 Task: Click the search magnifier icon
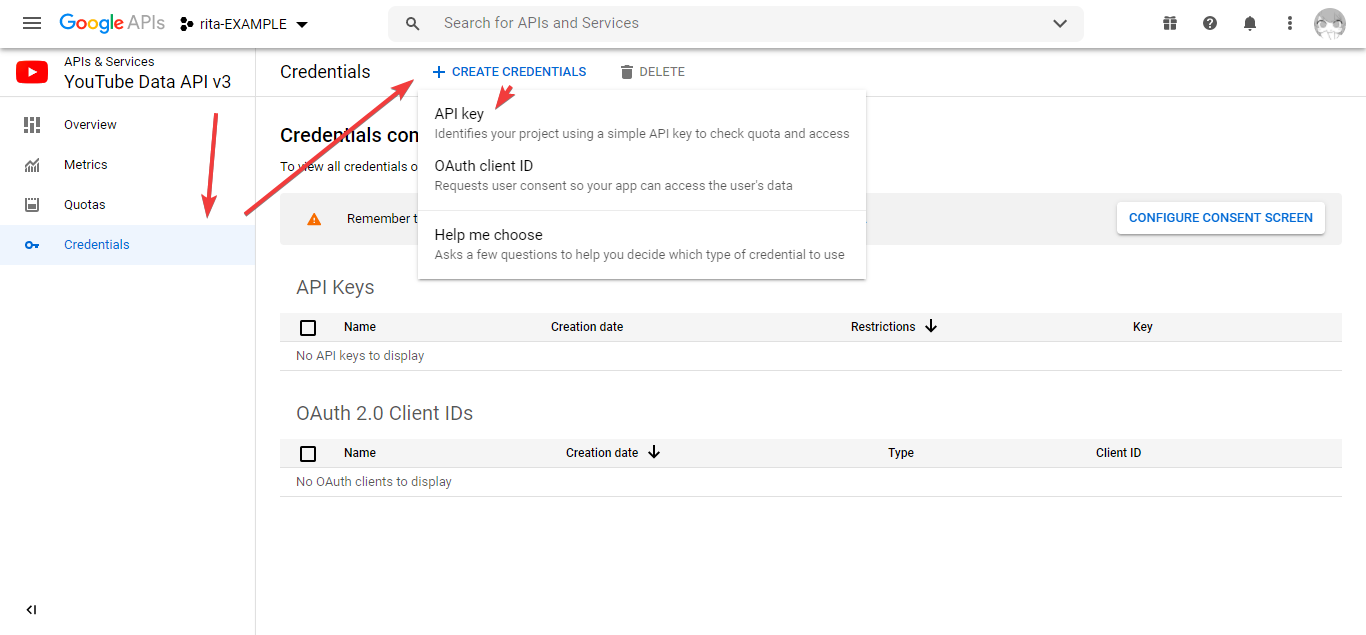tap(412, 24)
